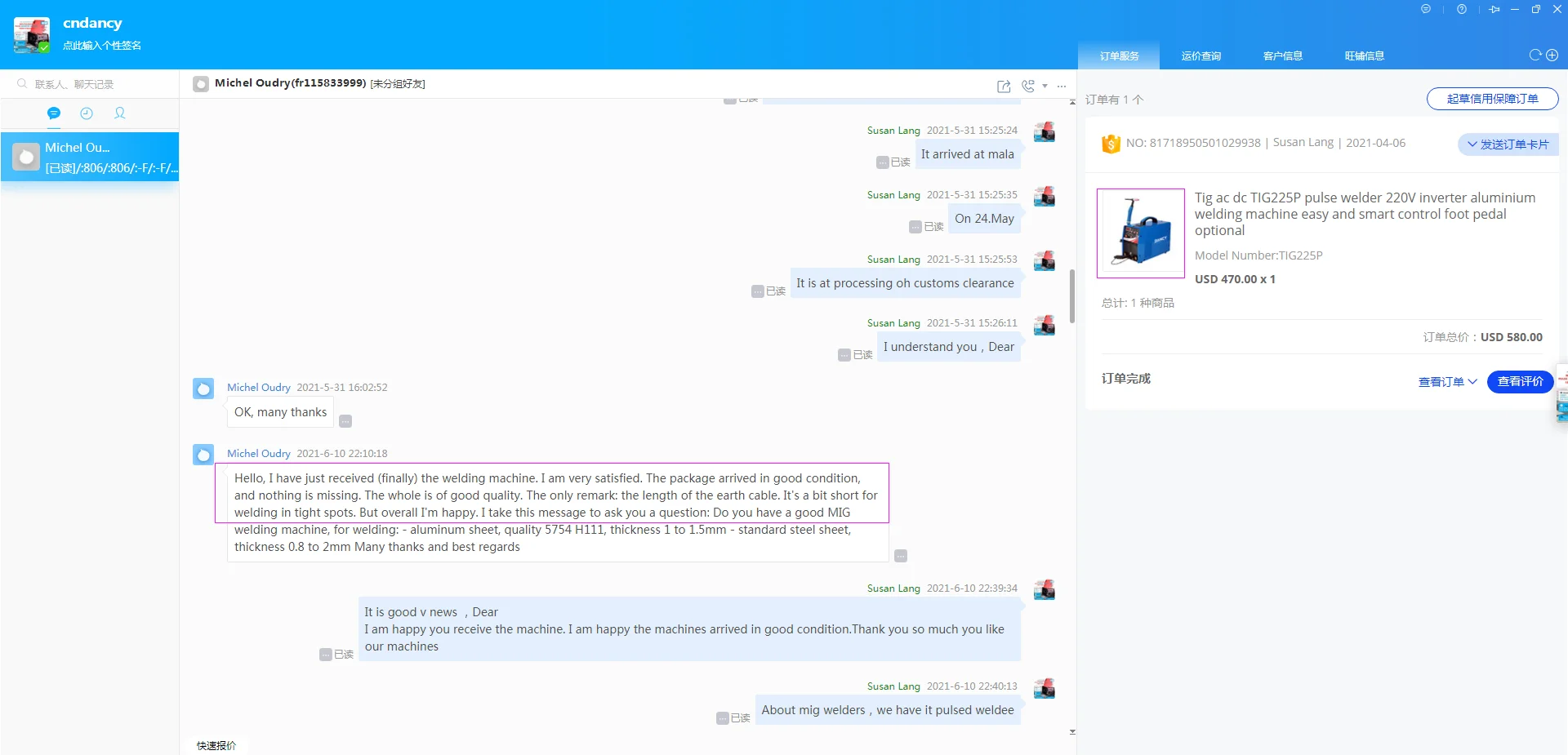Image resolution: width=1568 pixels, height=755 pixels.
Task: Click the cndancy account name
Action: point(92,23)
